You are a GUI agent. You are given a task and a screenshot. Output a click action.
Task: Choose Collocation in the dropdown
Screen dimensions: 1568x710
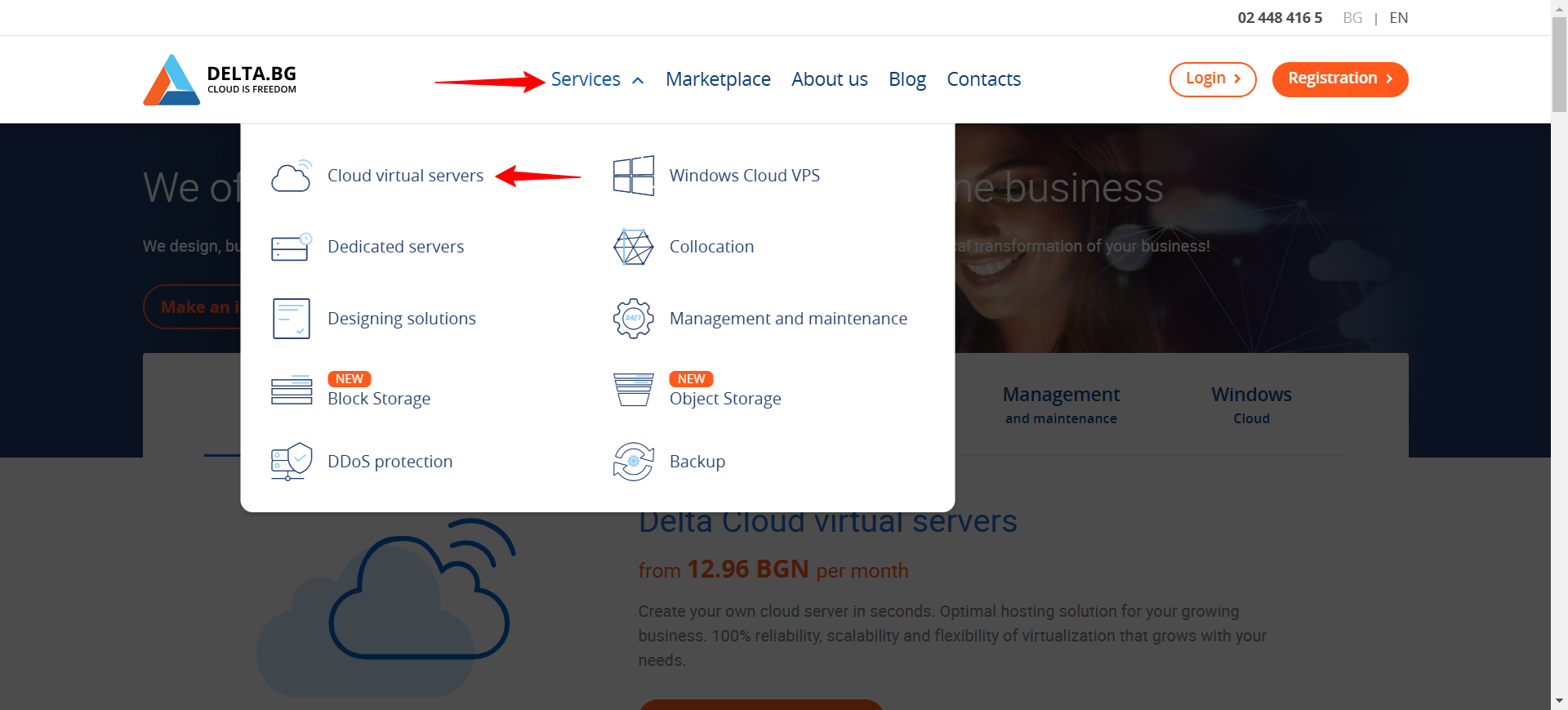coord(712,247)
